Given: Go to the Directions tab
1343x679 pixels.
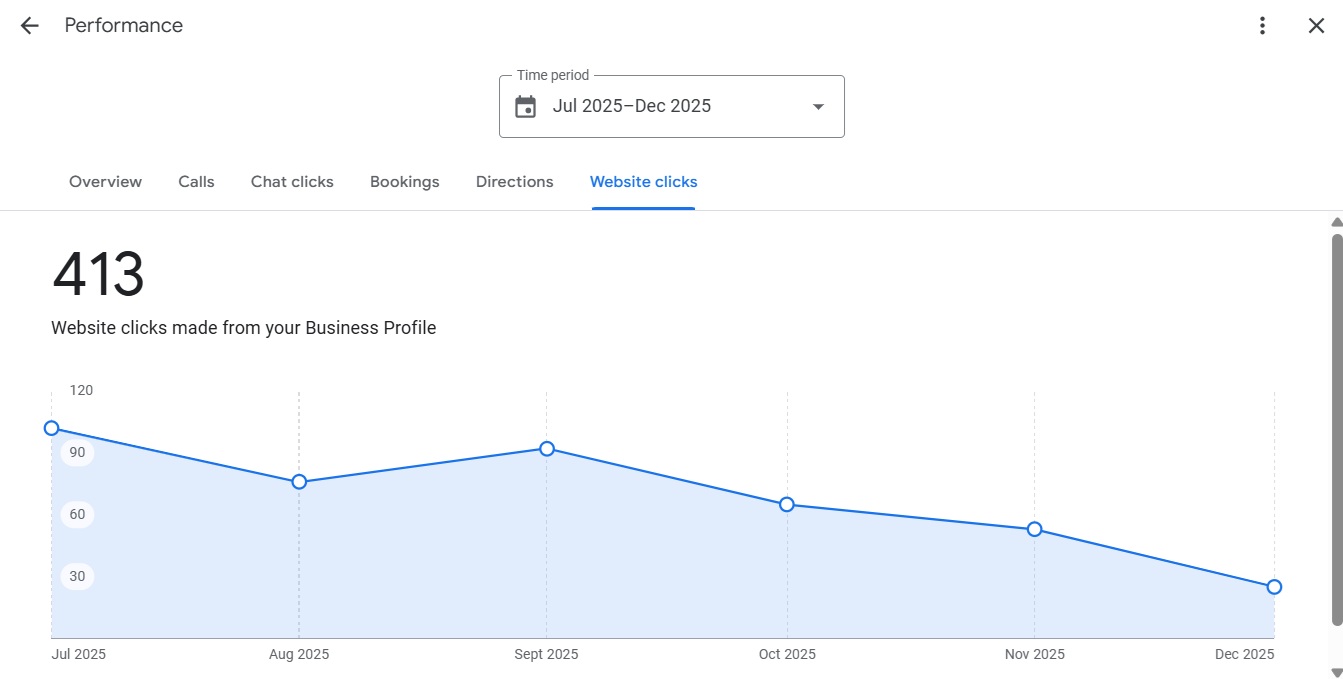Looking at the screenshot, I should (x=514, y=182).
